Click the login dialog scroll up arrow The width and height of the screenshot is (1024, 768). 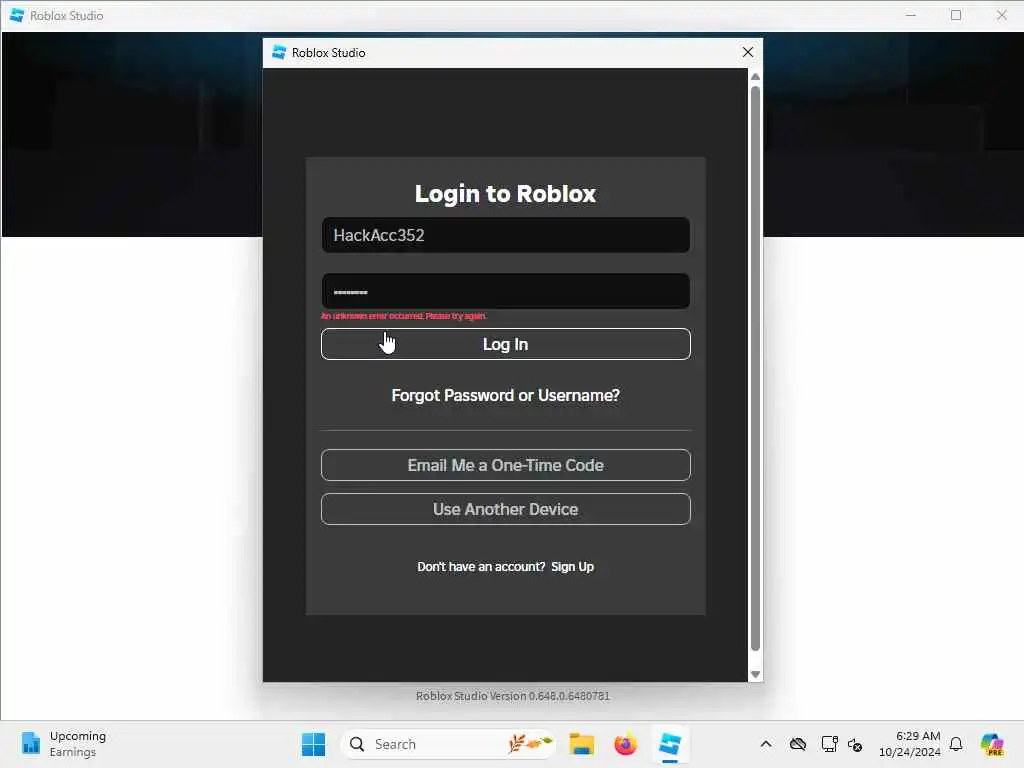tap(756, 76)
